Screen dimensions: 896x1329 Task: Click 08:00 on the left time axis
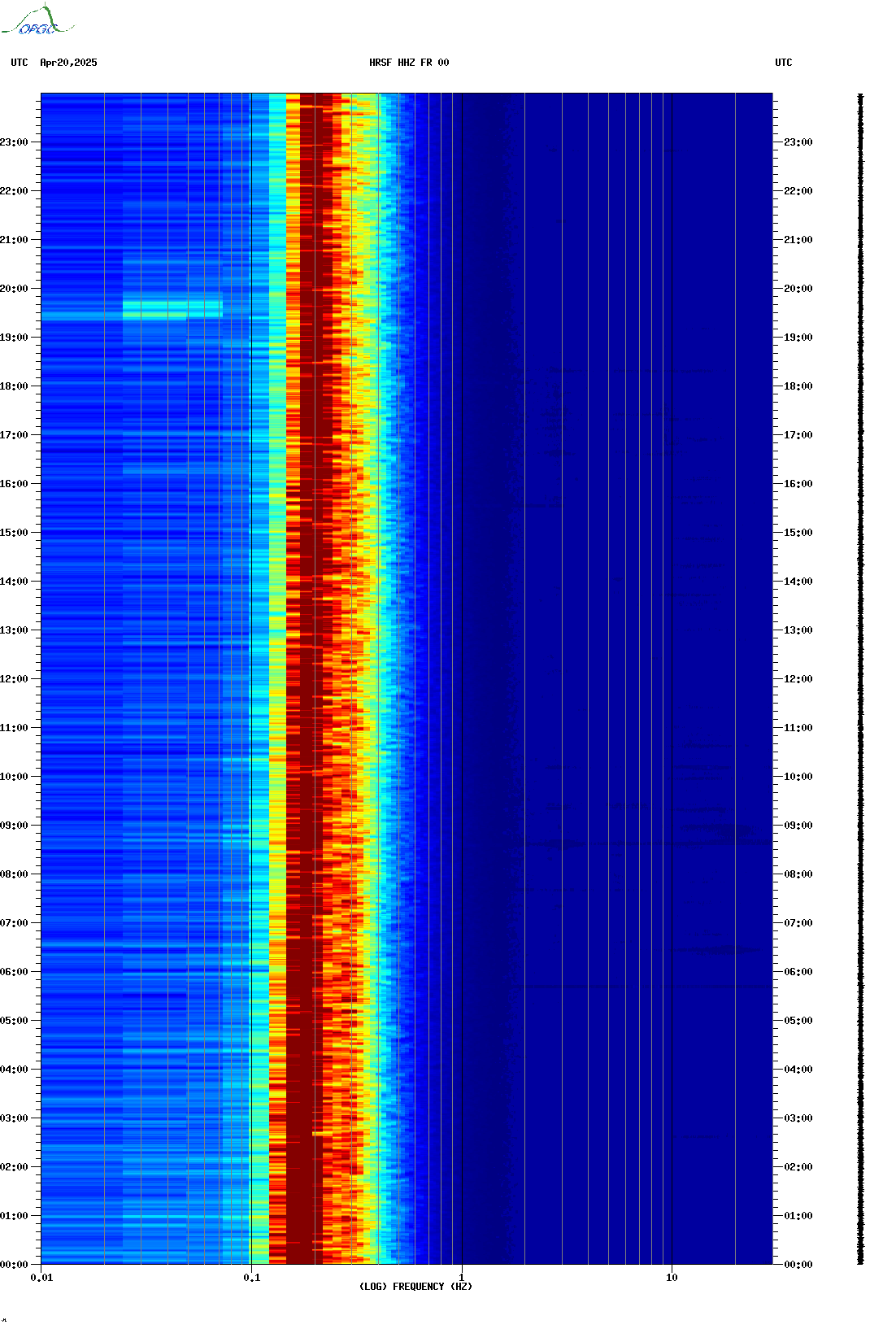(x=14, y=874)
